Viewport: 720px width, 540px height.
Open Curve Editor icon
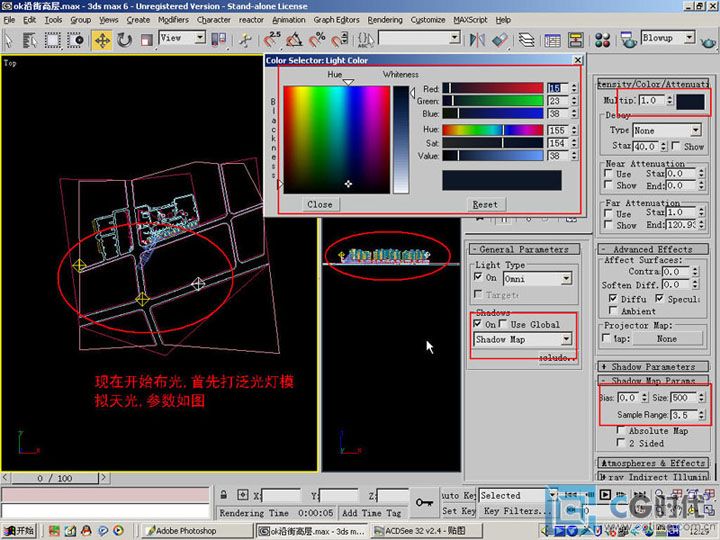tap(552, 40)
